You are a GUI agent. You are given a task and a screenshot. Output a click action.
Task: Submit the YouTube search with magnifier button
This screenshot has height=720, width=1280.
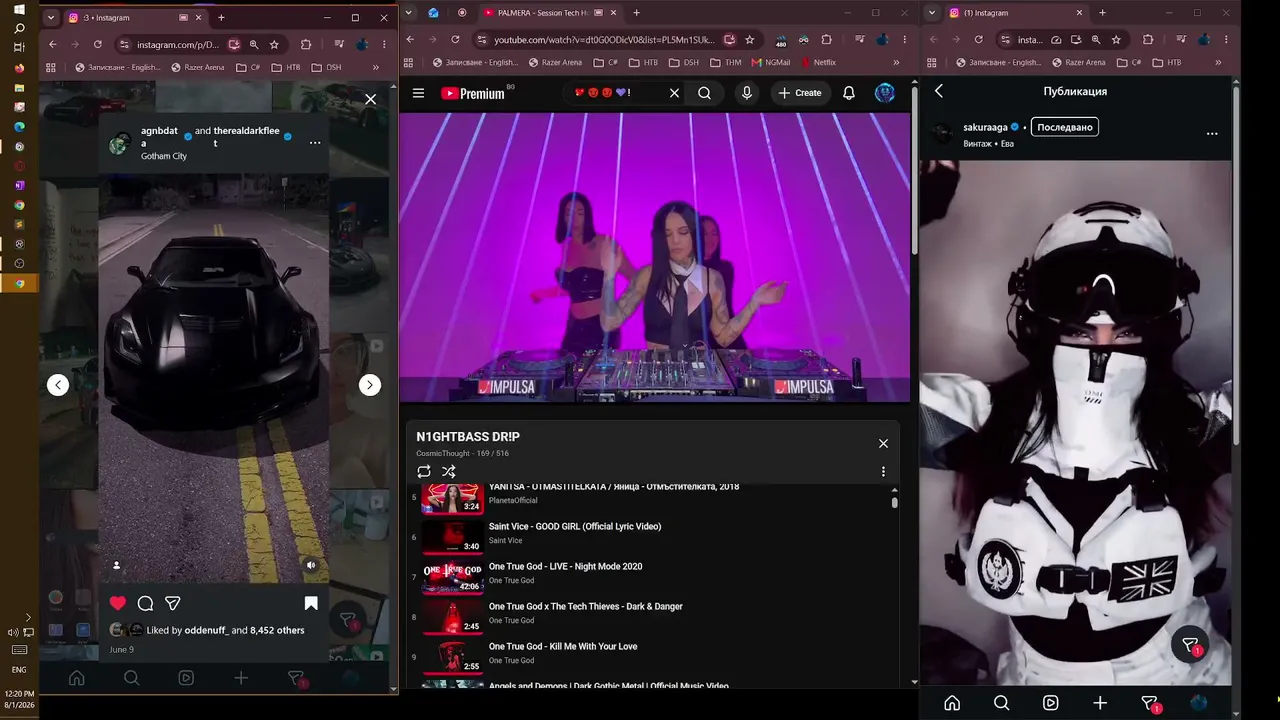click(x=704, y=93)
